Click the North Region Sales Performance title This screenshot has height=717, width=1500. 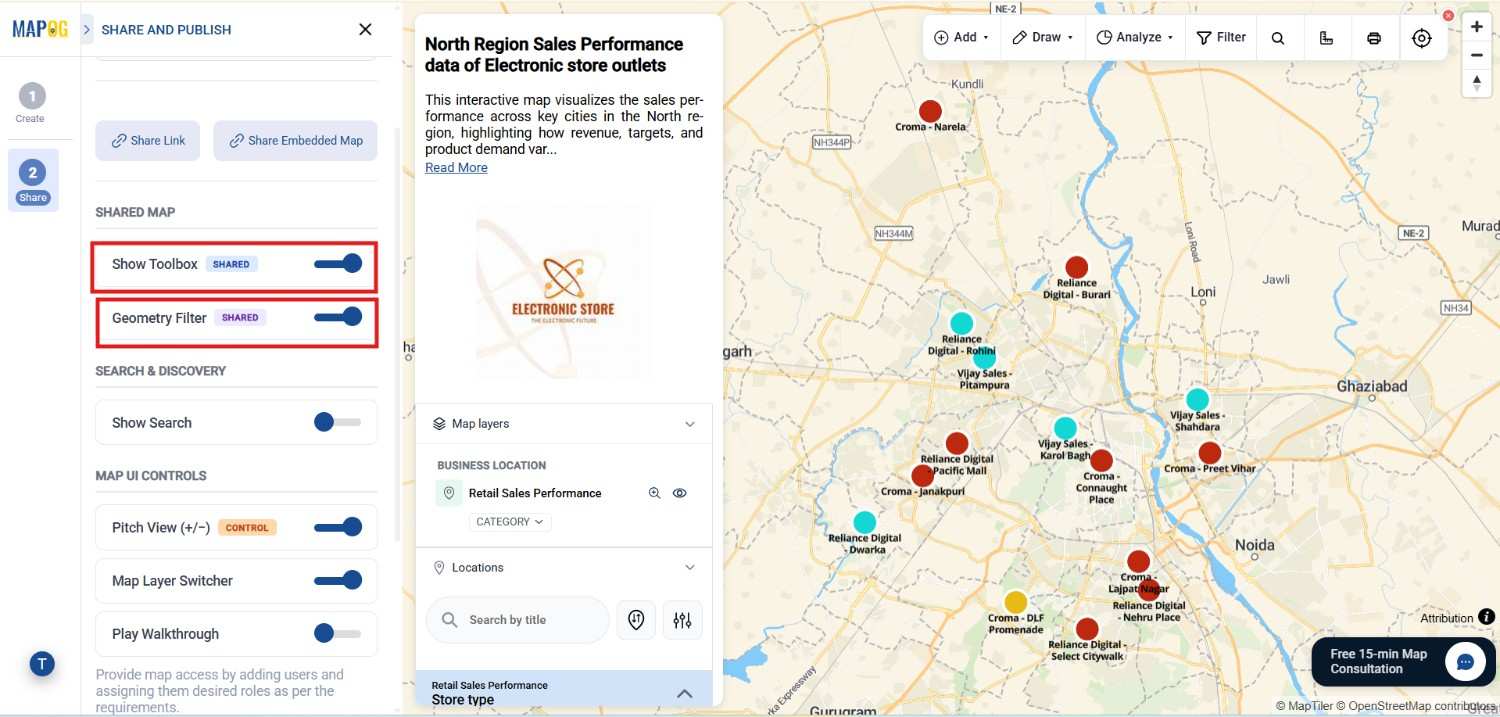coord(554,55)
